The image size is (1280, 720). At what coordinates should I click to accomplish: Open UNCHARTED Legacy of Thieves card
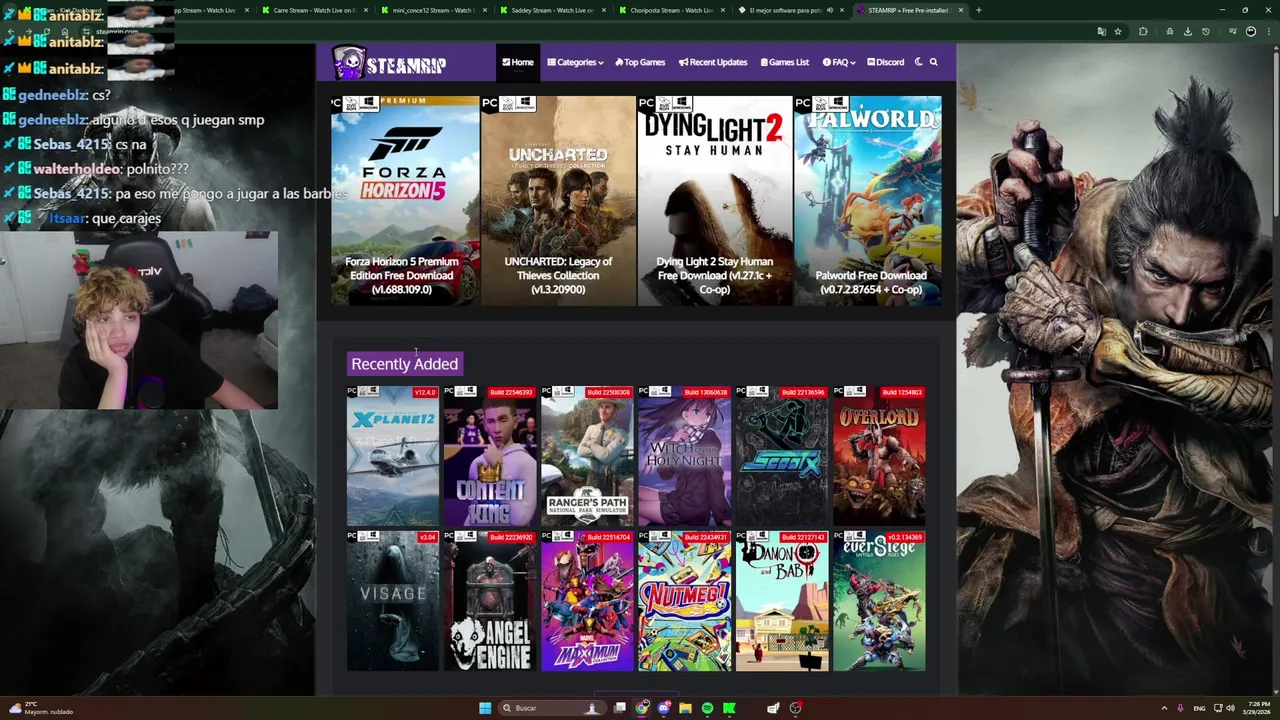coord(558,200)
